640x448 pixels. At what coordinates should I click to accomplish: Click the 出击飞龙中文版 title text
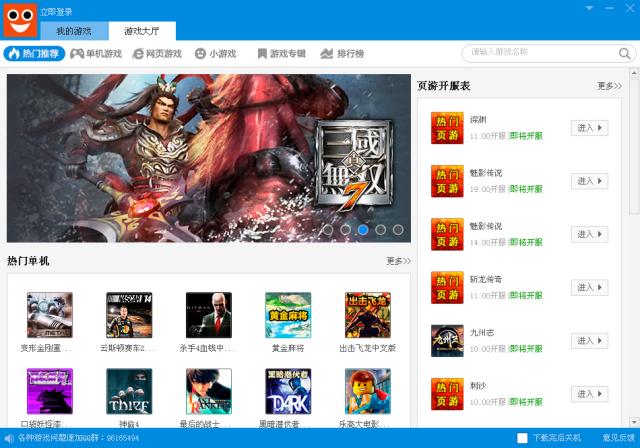coord(368,348)
